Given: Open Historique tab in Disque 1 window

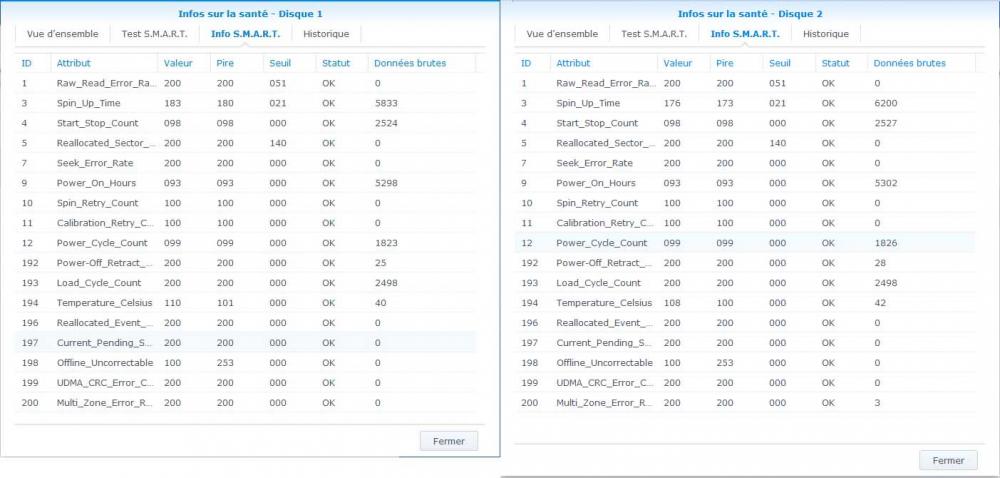Looking at the screenshot, I should pyautogui.click(x=326, y=34).
